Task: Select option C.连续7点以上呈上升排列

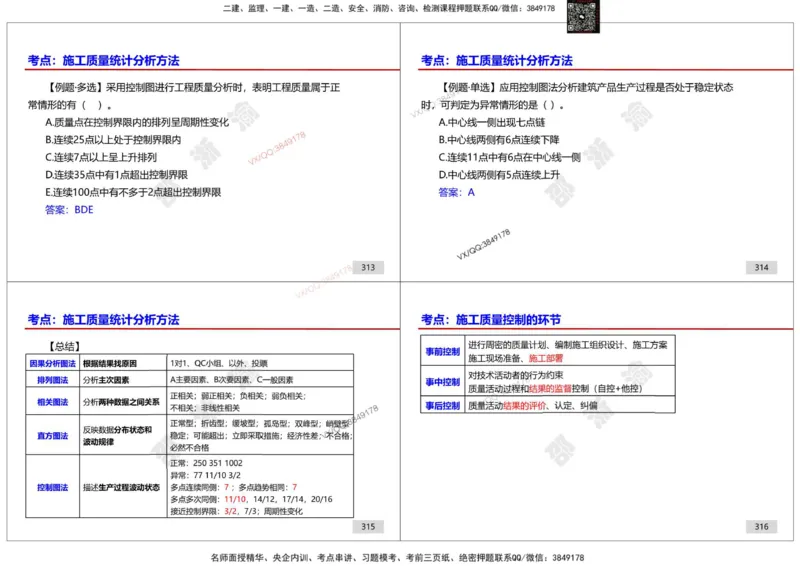Action: tap(101, 157)
